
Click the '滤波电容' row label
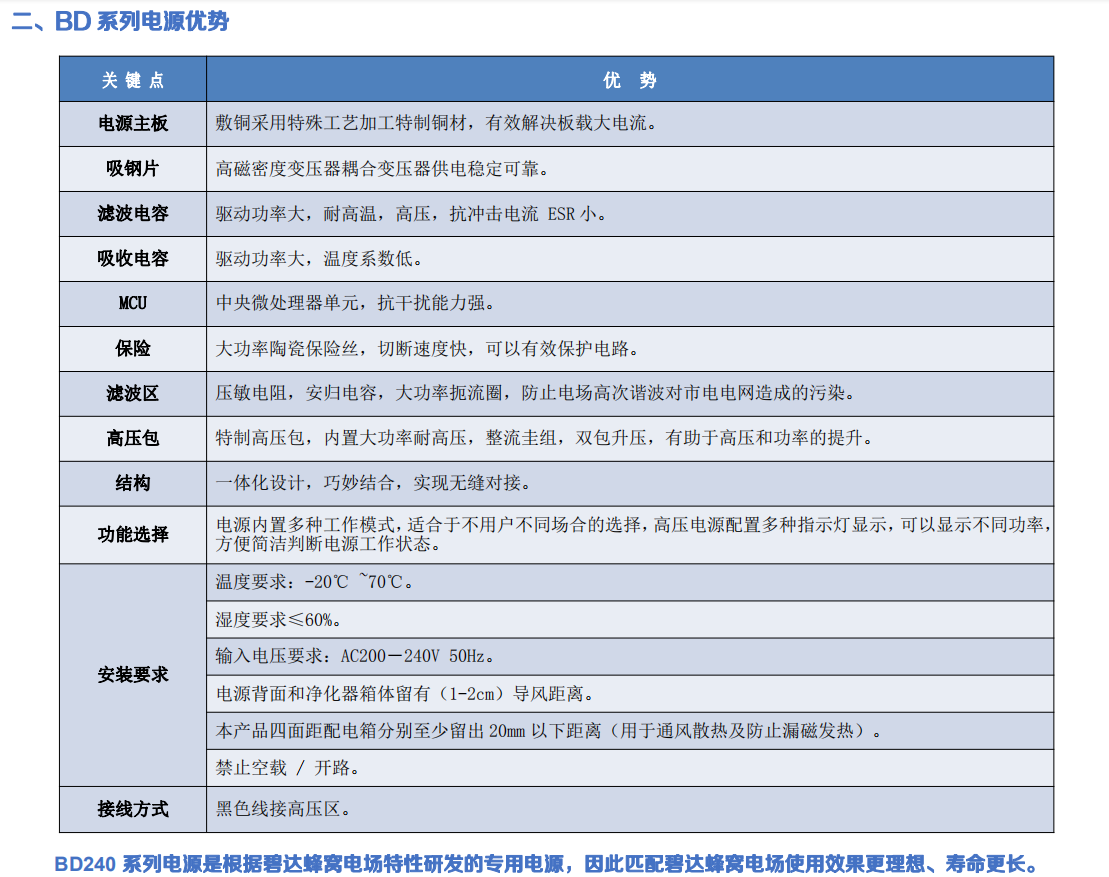click(133, 214)
